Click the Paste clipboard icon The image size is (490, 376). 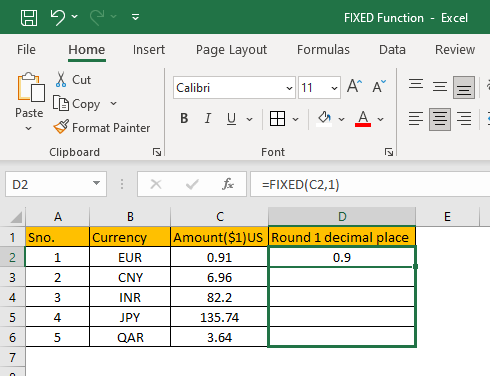(31, 87)
